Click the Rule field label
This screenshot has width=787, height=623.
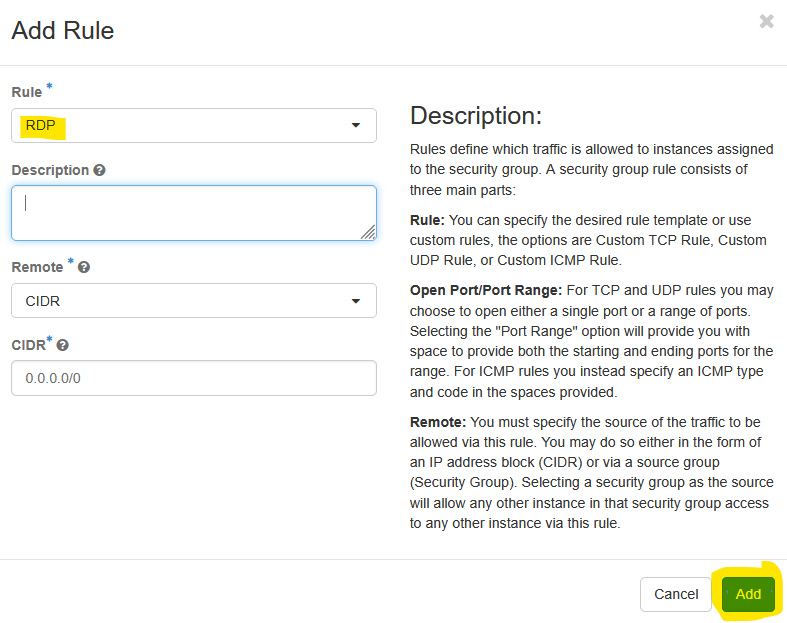(27, 92)
